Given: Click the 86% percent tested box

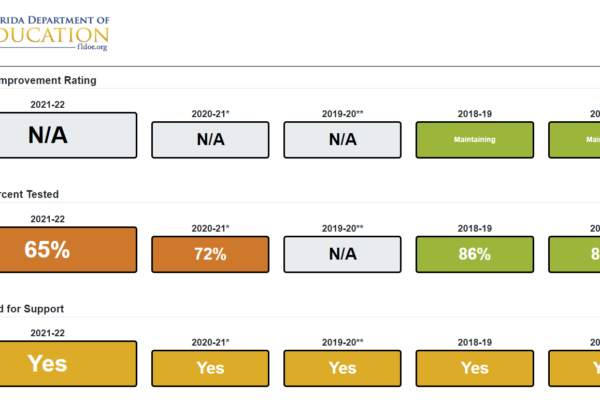Looking at the screenshot, I should (474, 254).
